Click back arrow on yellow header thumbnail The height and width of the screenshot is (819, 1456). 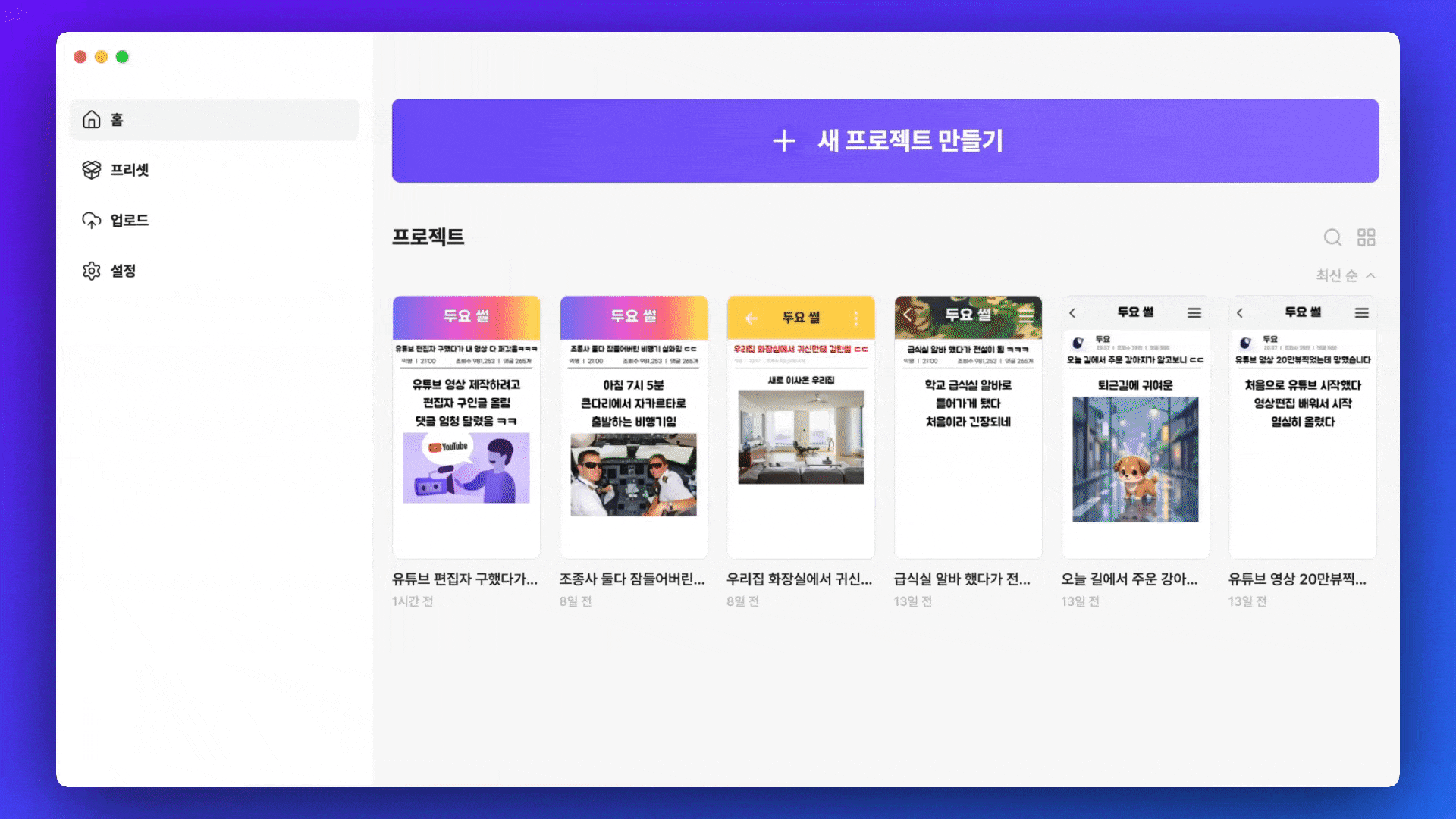point(751,318)
